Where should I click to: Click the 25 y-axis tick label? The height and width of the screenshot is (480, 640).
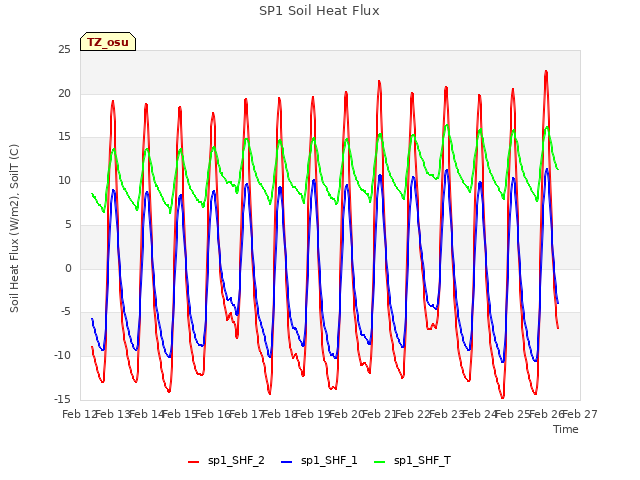(64, 50)
